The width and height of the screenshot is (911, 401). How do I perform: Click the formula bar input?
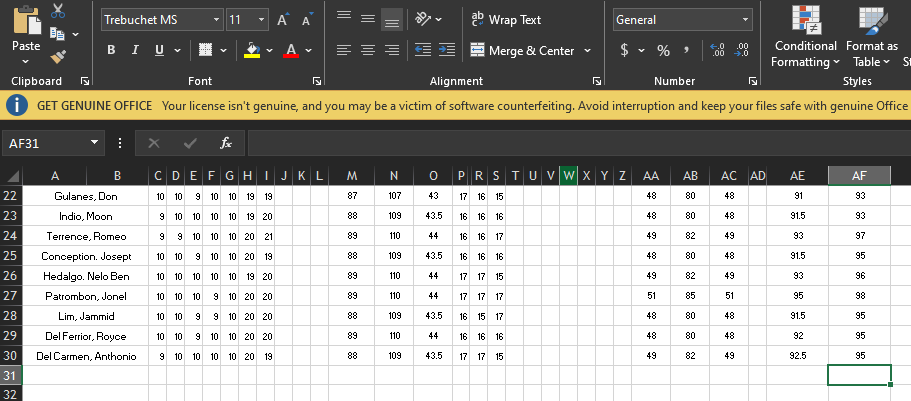coord(579,143)
